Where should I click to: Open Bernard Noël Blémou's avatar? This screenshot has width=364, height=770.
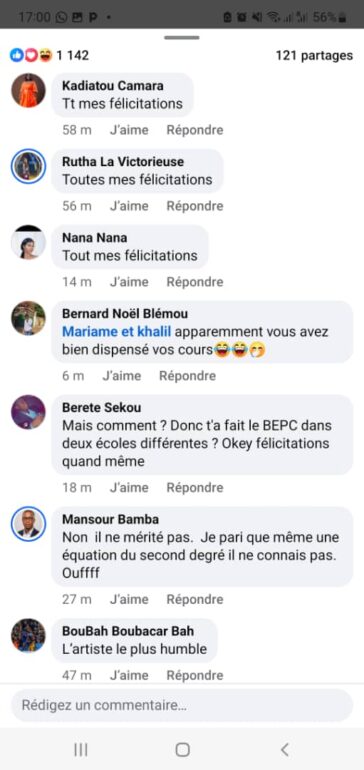pos(28,318)
